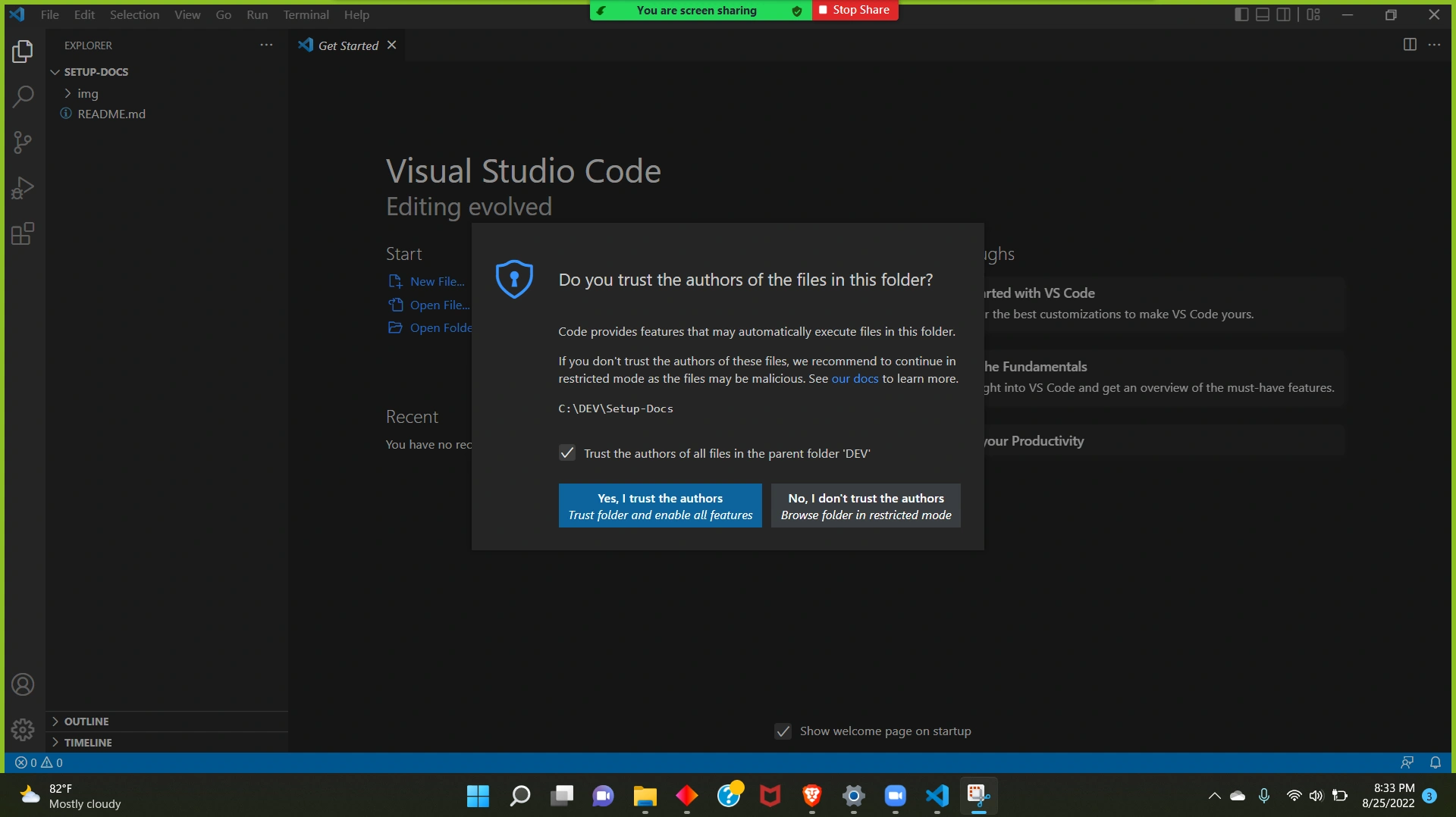Viewport: 1456px width, 817px height.
Task: Click Yes, I trust the authors
Action: coord(660,506)
